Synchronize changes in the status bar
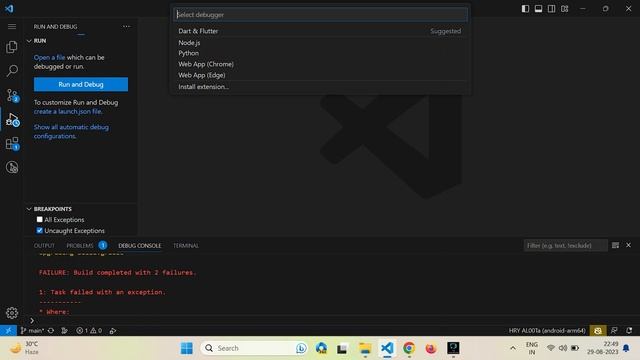This screenshot has height=360, width=640. pos(51,330)
